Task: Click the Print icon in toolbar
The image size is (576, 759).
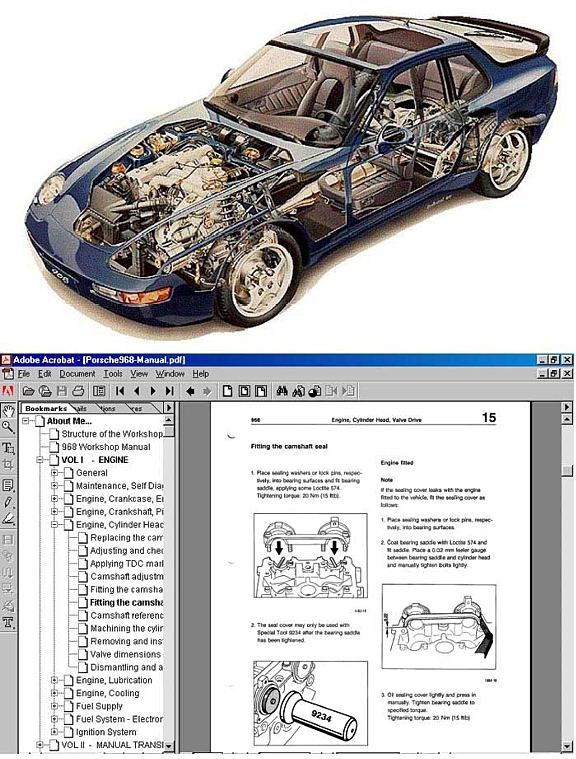Action: coord(78,391)
